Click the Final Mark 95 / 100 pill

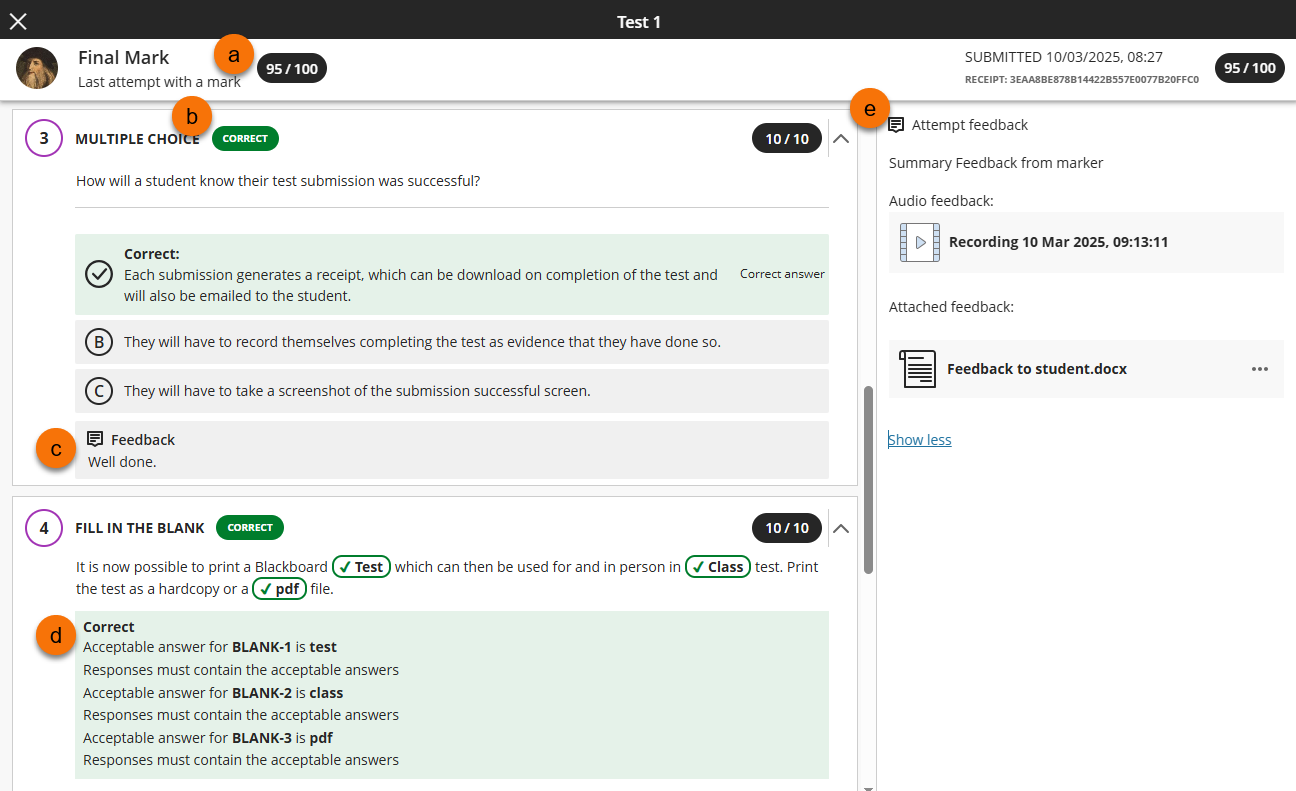click(292, 69)
